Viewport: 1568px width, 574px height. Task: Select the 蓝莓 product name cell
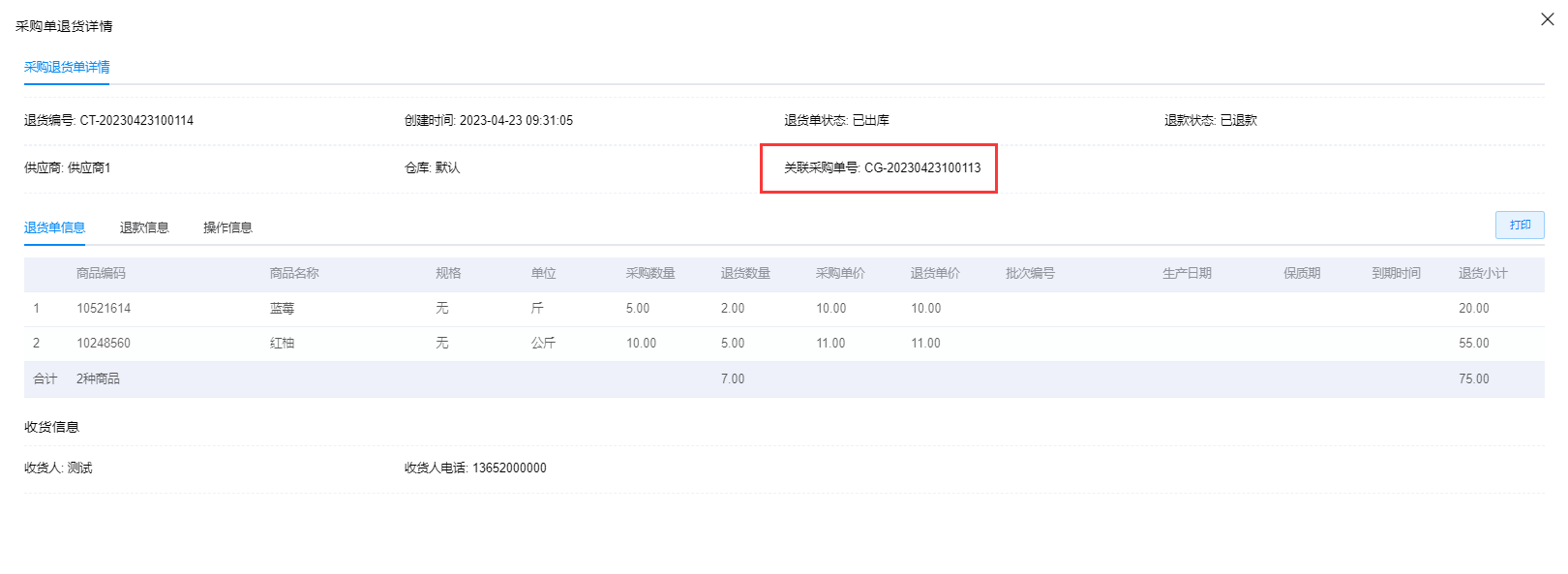coord(282,308)
